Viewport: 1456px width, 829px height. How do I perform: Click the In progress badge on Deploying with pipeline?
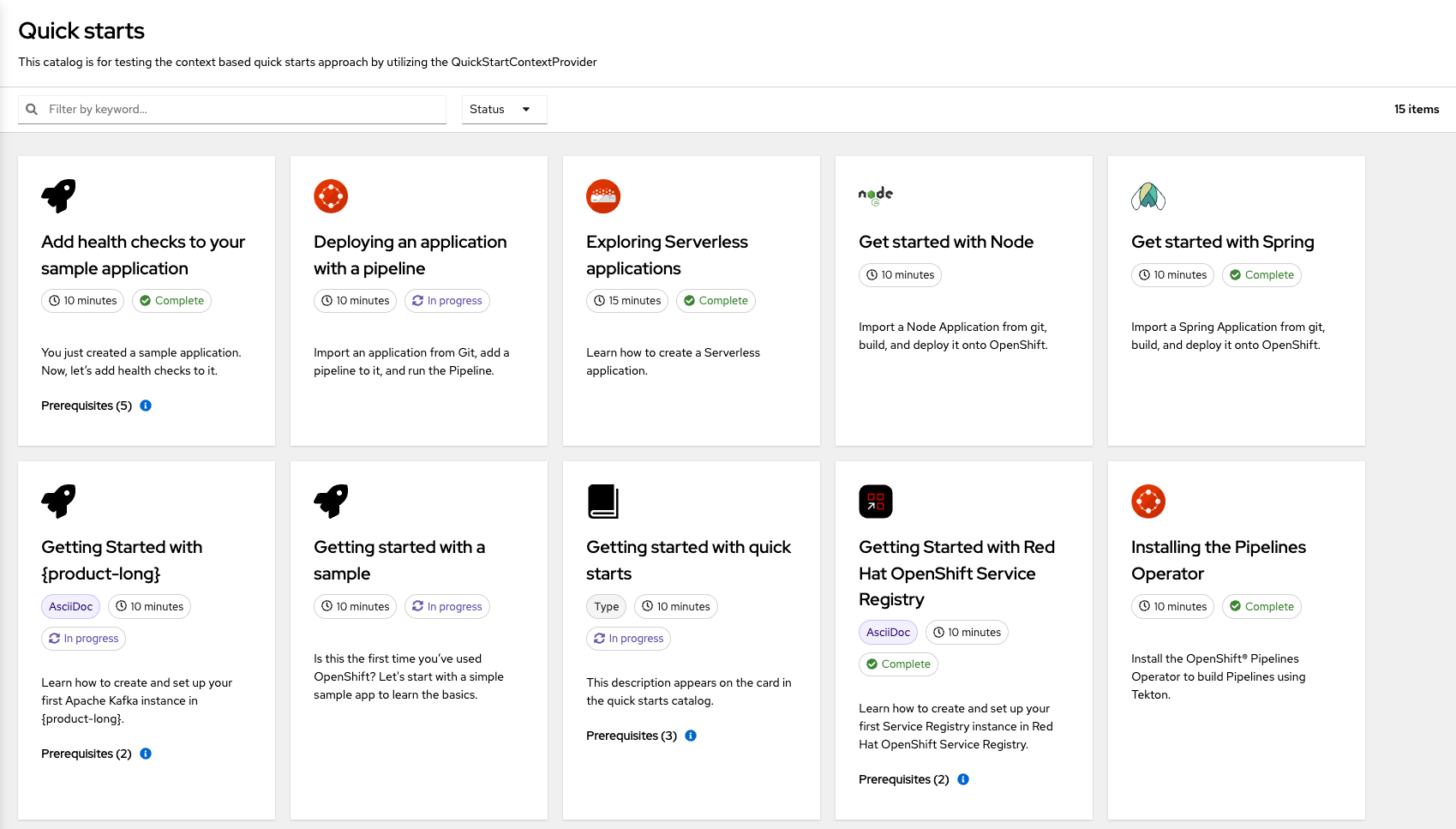446,301
